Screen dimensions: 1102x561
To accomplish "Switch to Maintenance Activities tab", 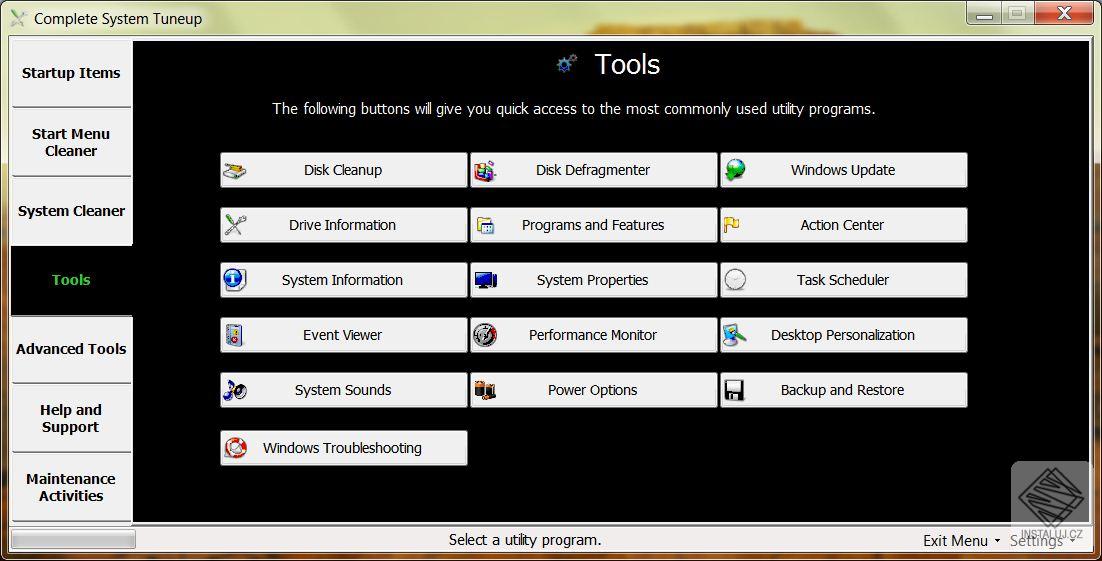I will click(x=71, y=487).
